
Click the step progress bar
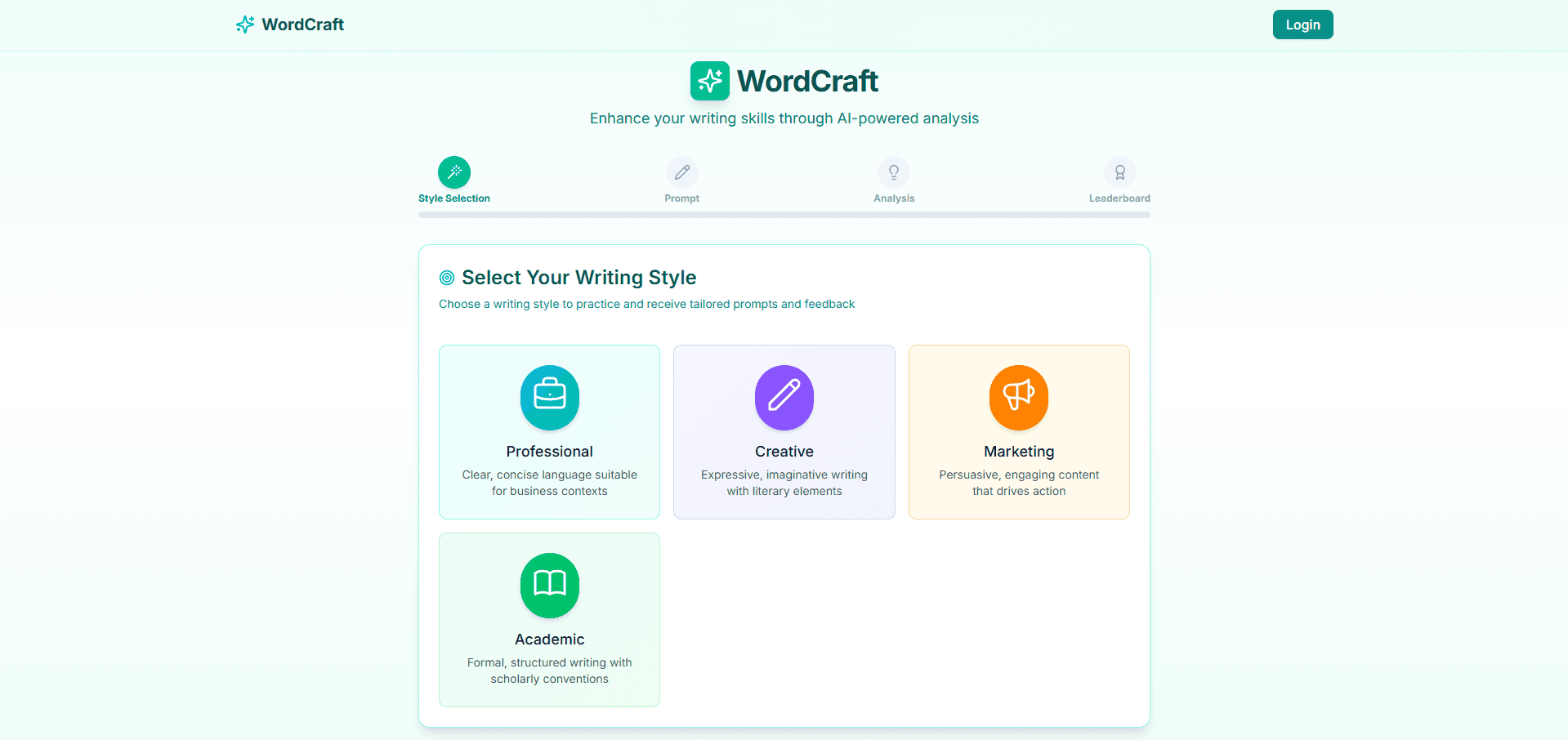784,215
